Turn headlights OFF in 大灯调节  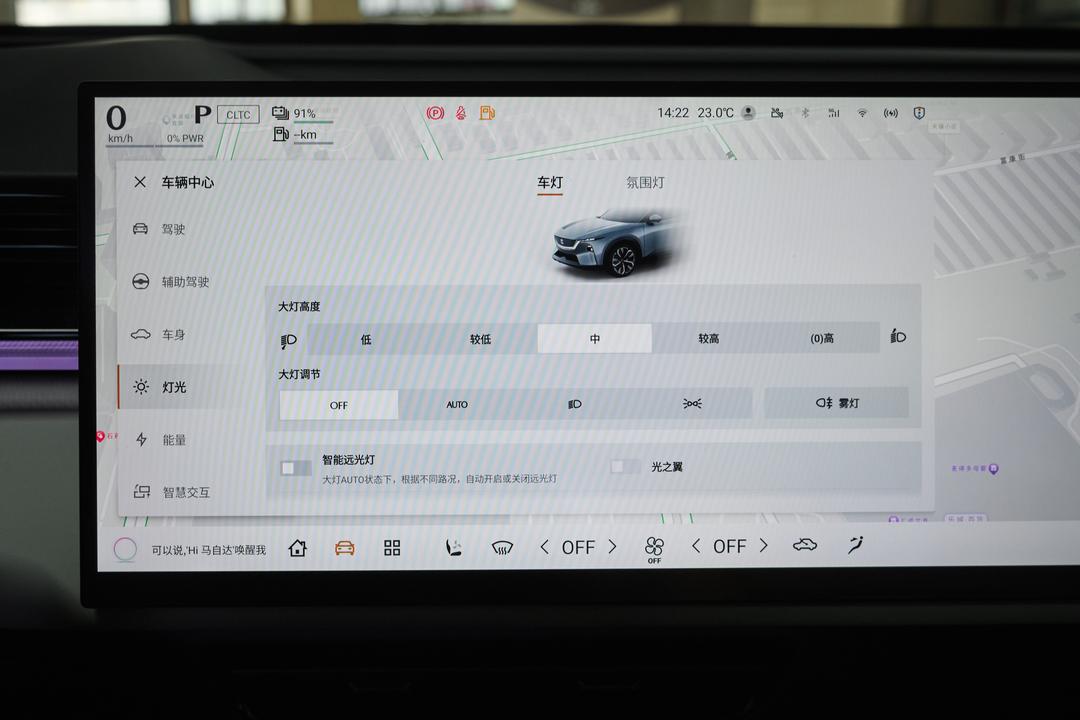[x=338, y=405]
